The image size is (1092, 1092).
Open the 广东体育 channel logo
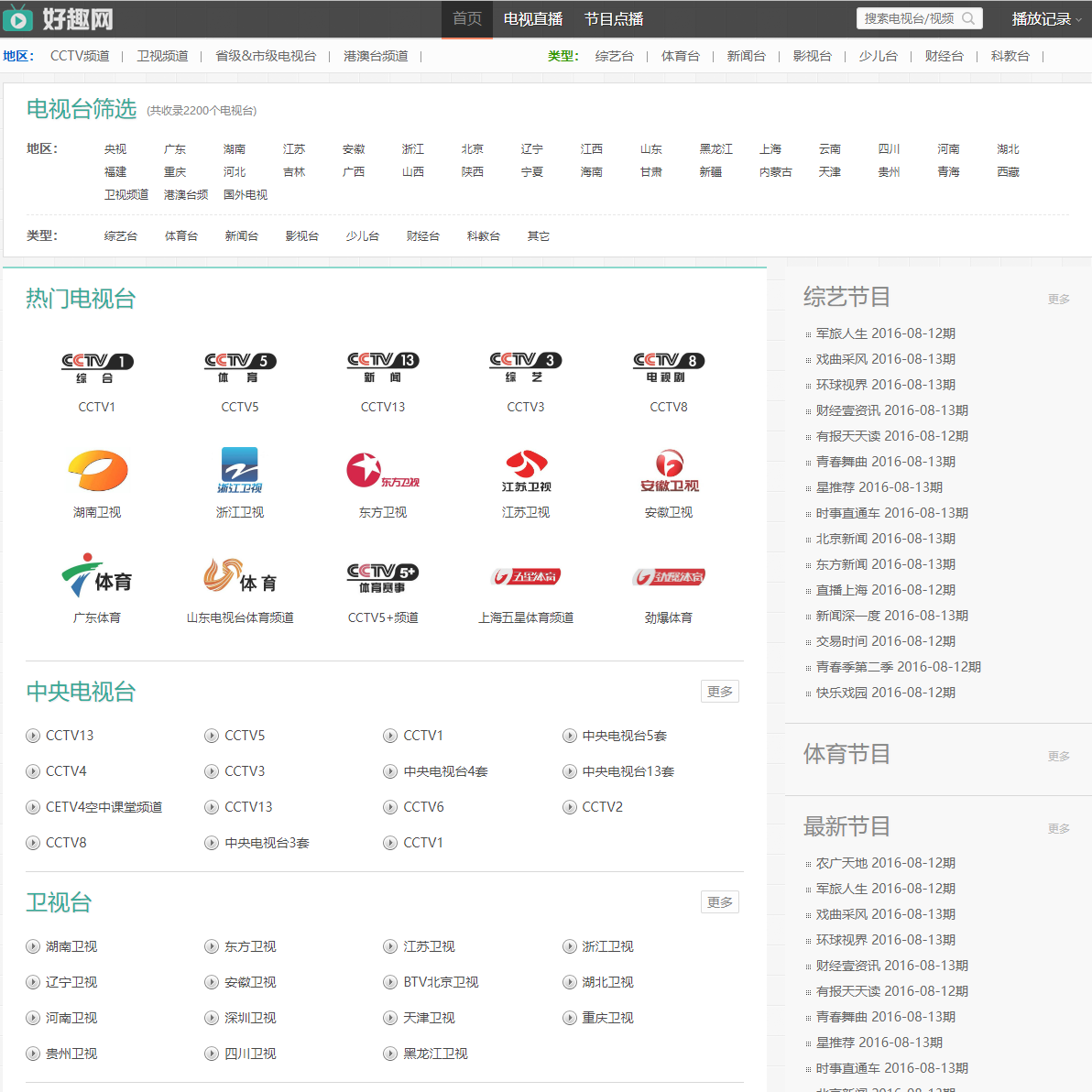97,576
